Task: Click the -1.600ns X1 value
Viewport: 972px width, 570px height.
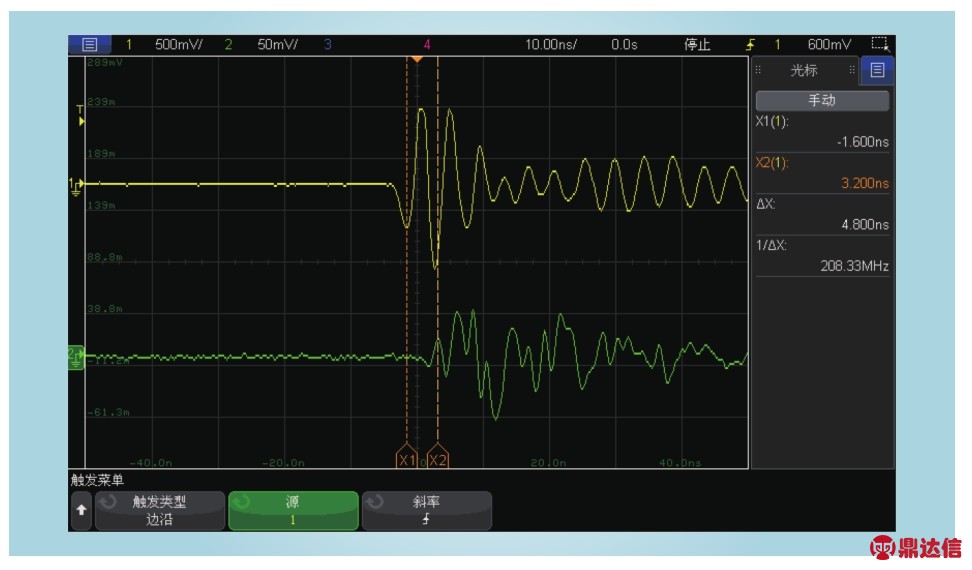Action: click(862, 142)
